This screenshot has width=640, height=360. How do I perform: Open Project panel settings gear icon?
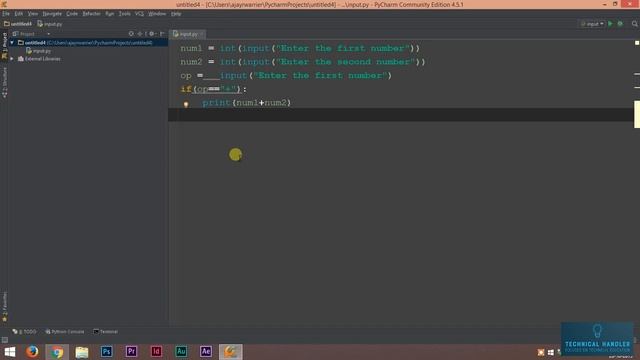click(152, 34)
